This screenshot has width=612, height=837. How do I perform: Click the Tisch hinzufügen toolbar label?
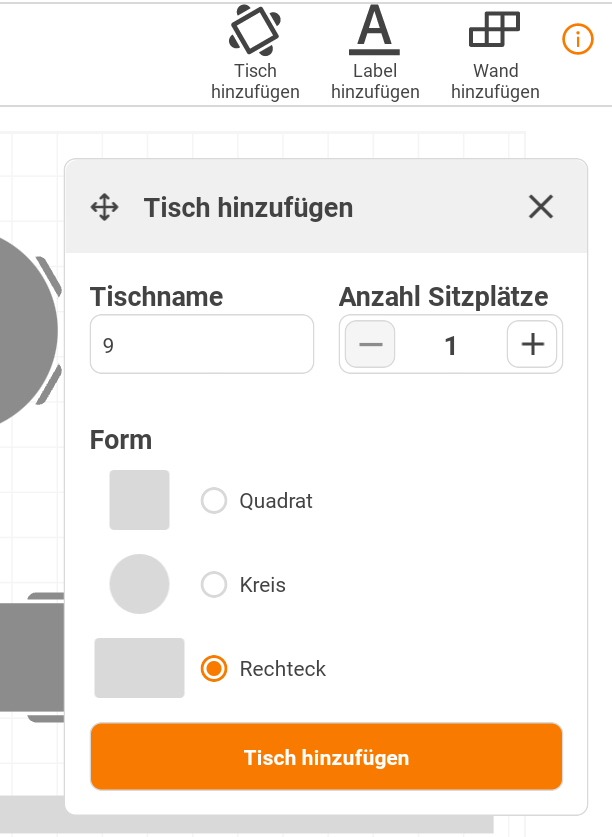255,81
